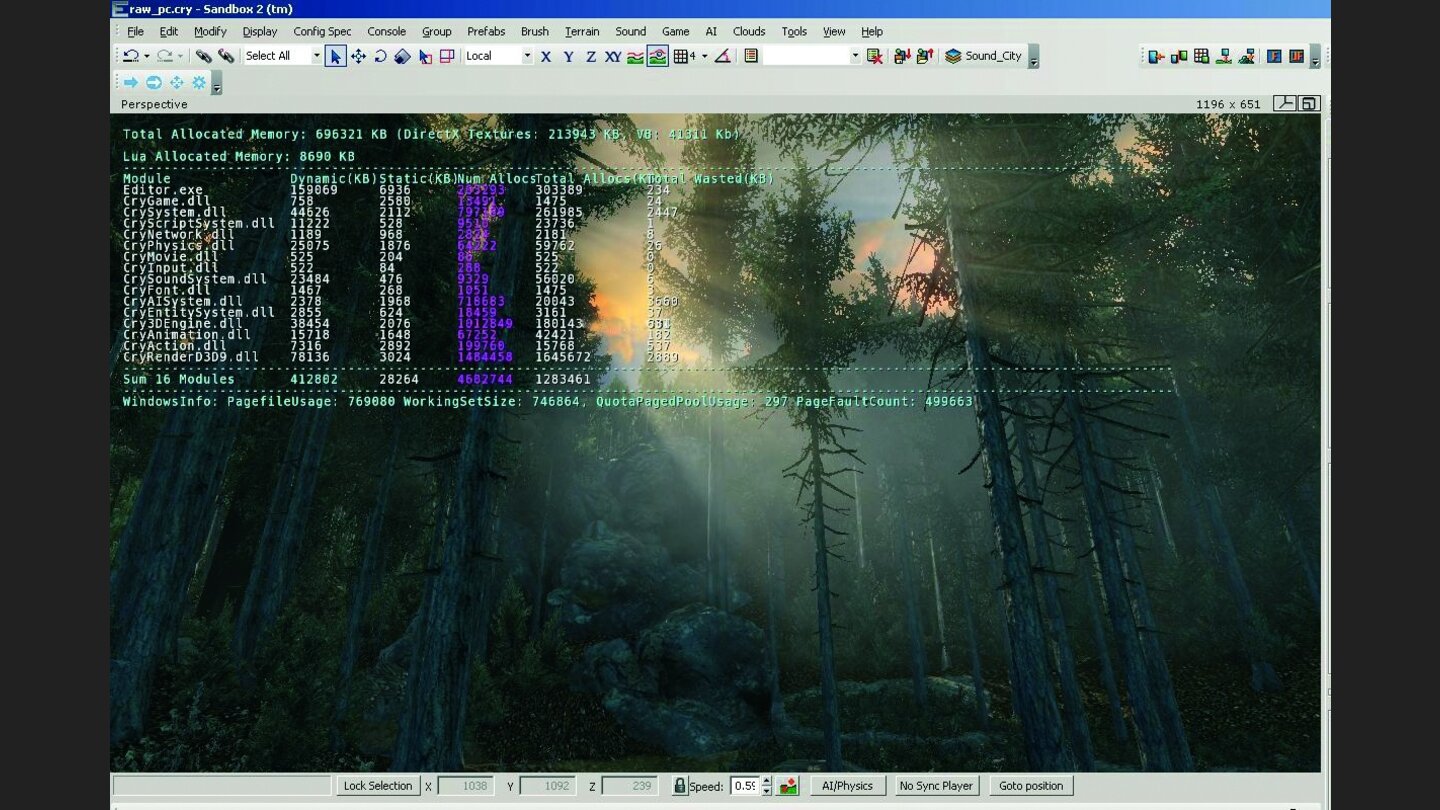The image size is (1440, 810).
Task: Open the Prefabs menu
Action: (486, 31)
